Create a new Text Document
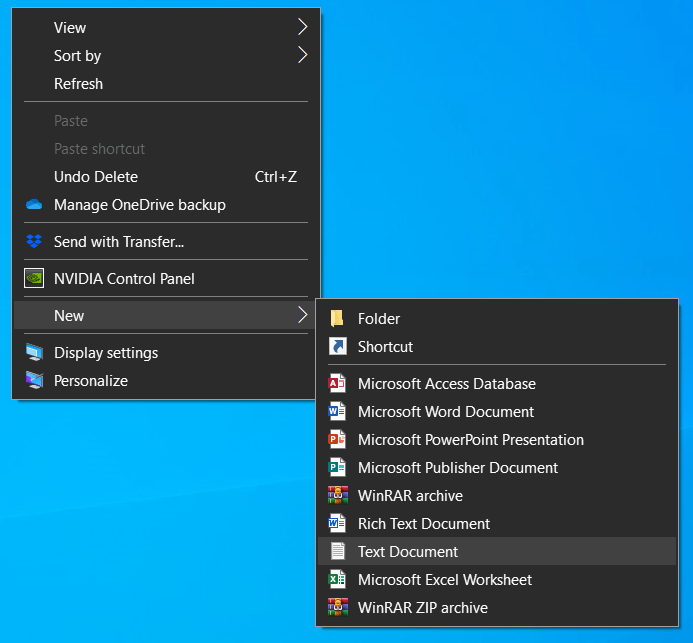693x643 pixels. click(x=408, y=552)
